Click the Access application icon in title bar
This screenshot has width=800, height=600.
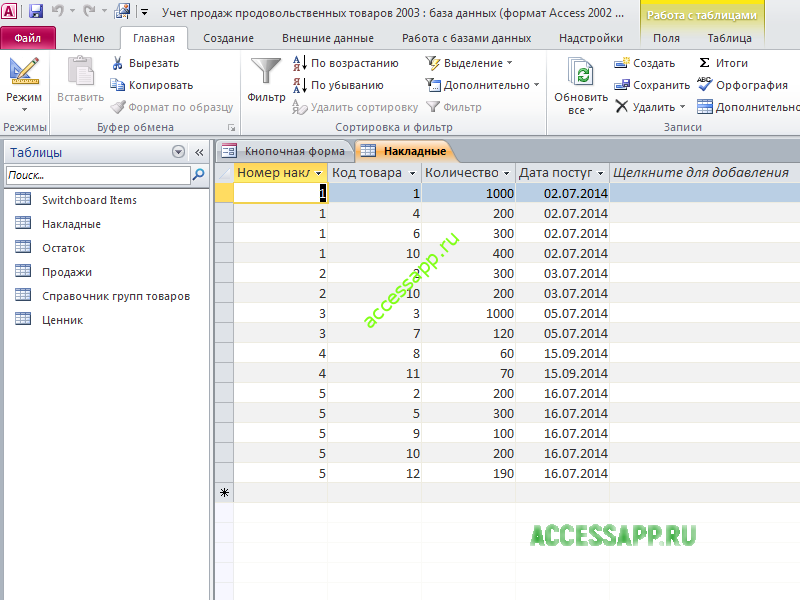pyautogui.click(x=10, y=11)
